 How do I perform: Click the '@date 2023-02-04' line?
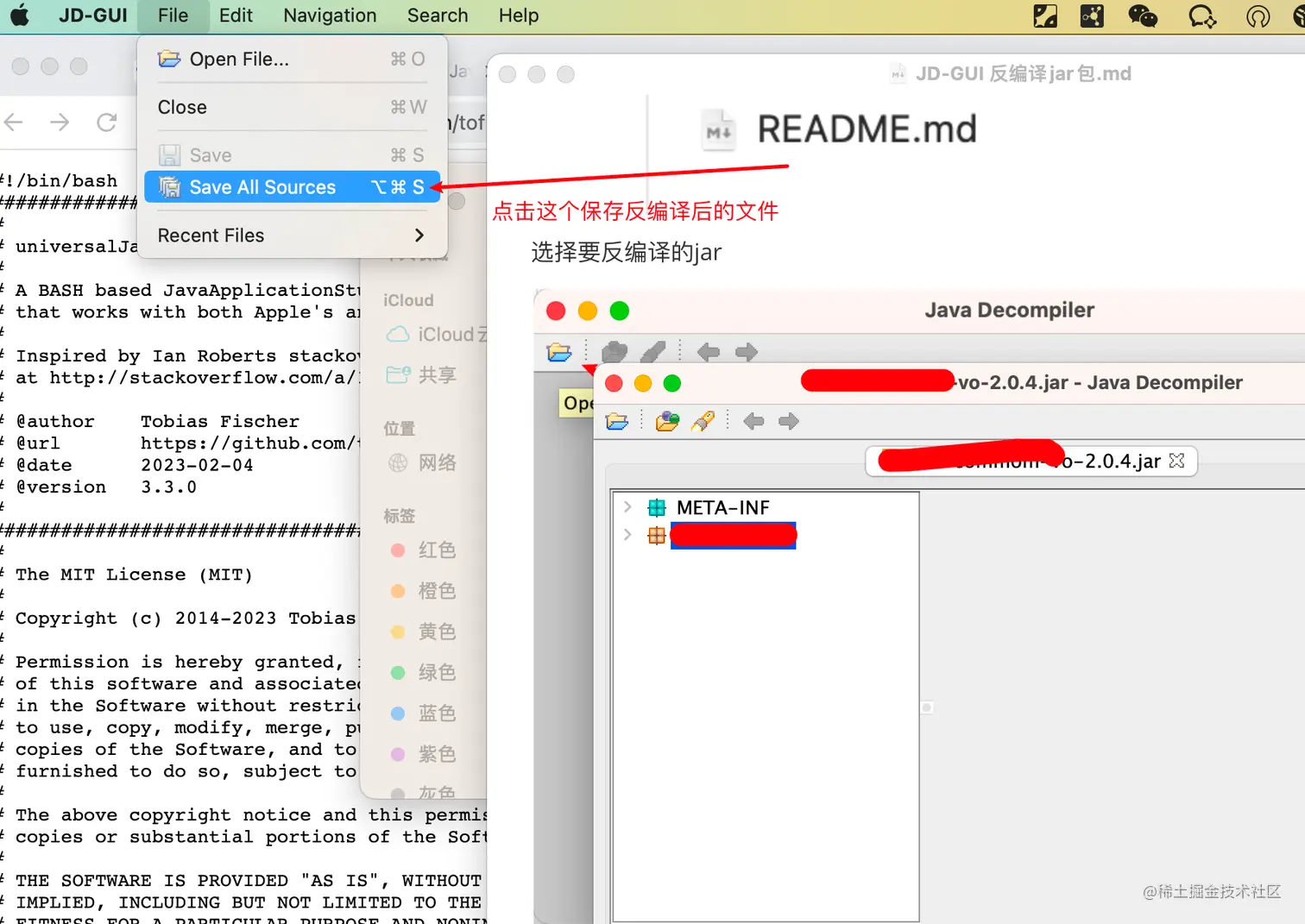(135, 465)
